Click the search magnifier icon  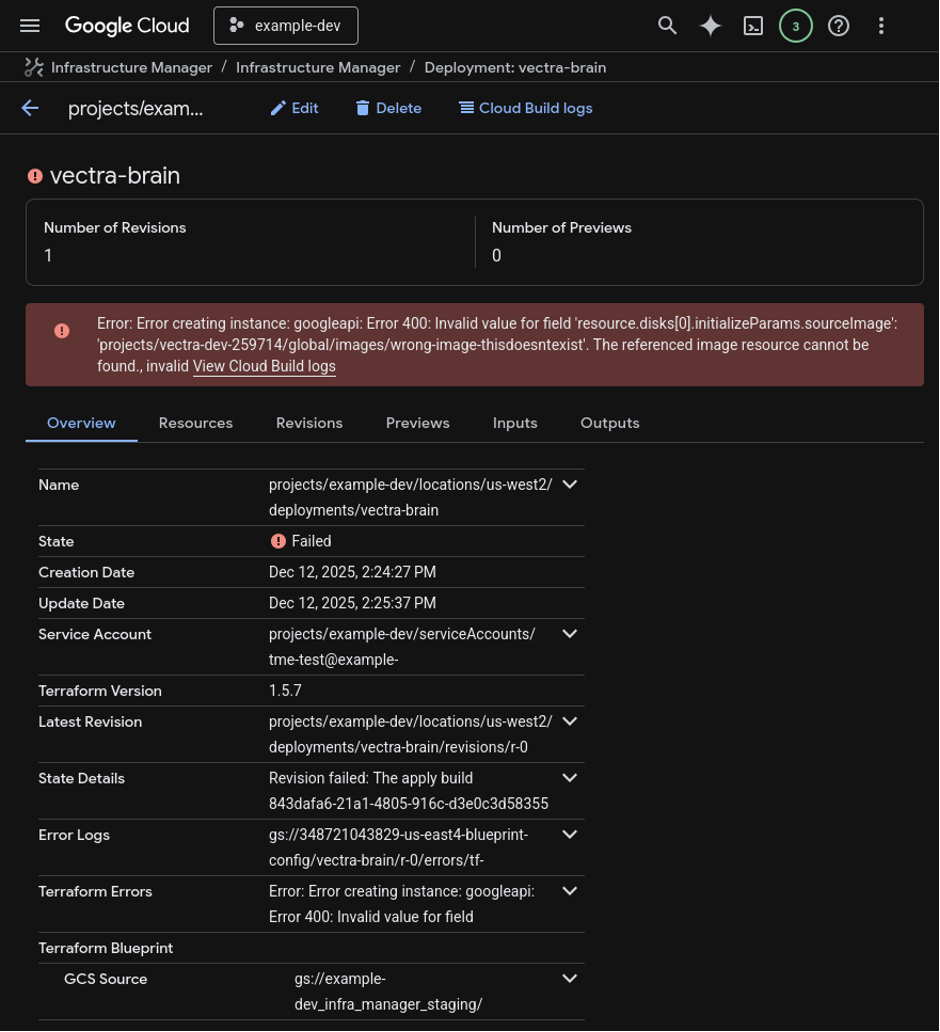[667, 26]
